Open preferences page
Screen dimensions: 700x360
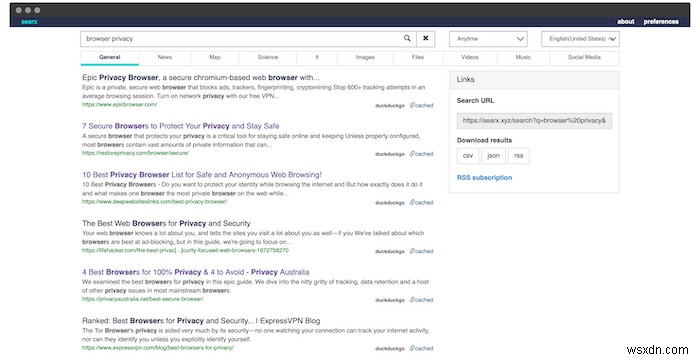(661, 21)
